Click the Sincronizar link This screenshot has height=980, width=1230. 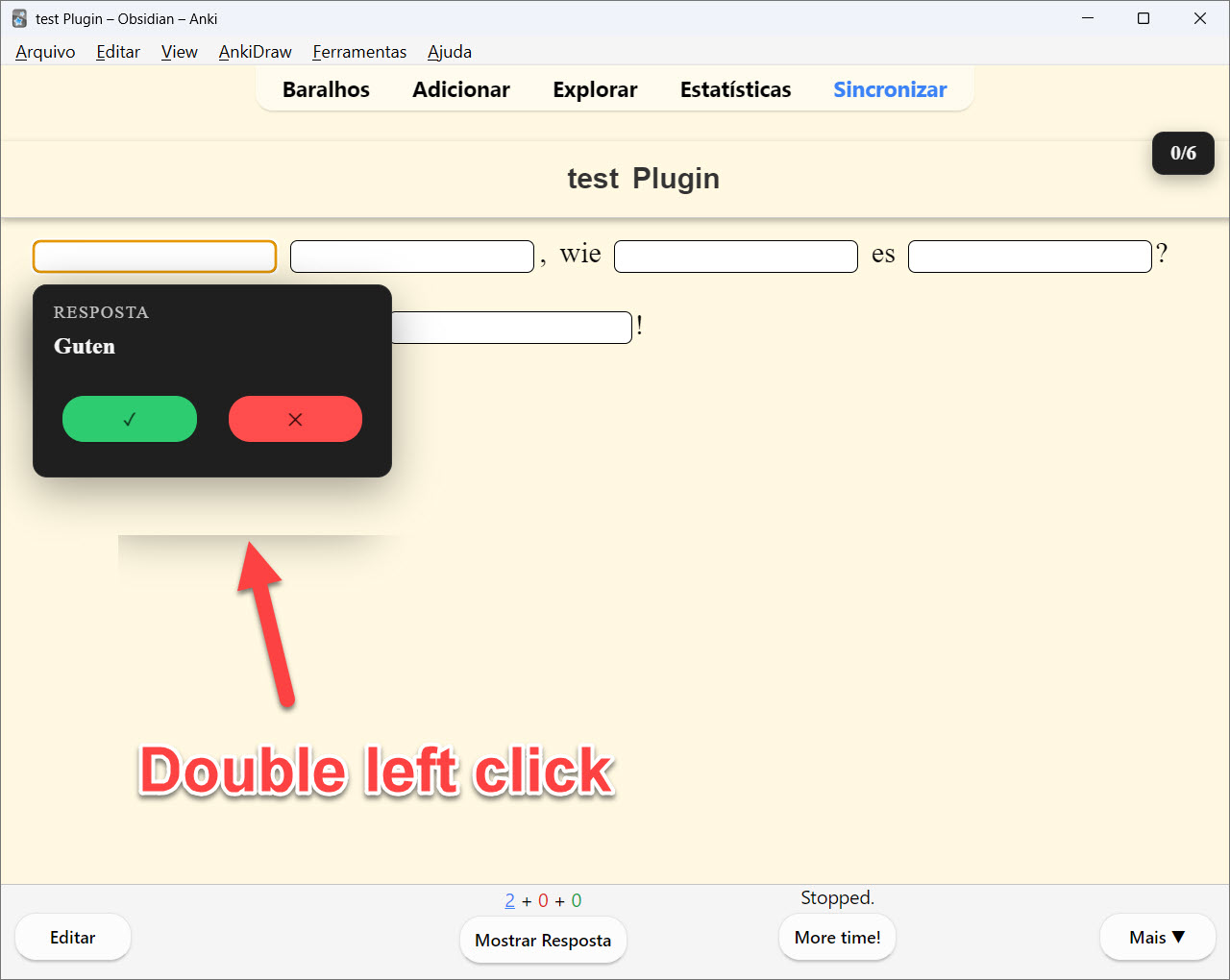[890, 89]
